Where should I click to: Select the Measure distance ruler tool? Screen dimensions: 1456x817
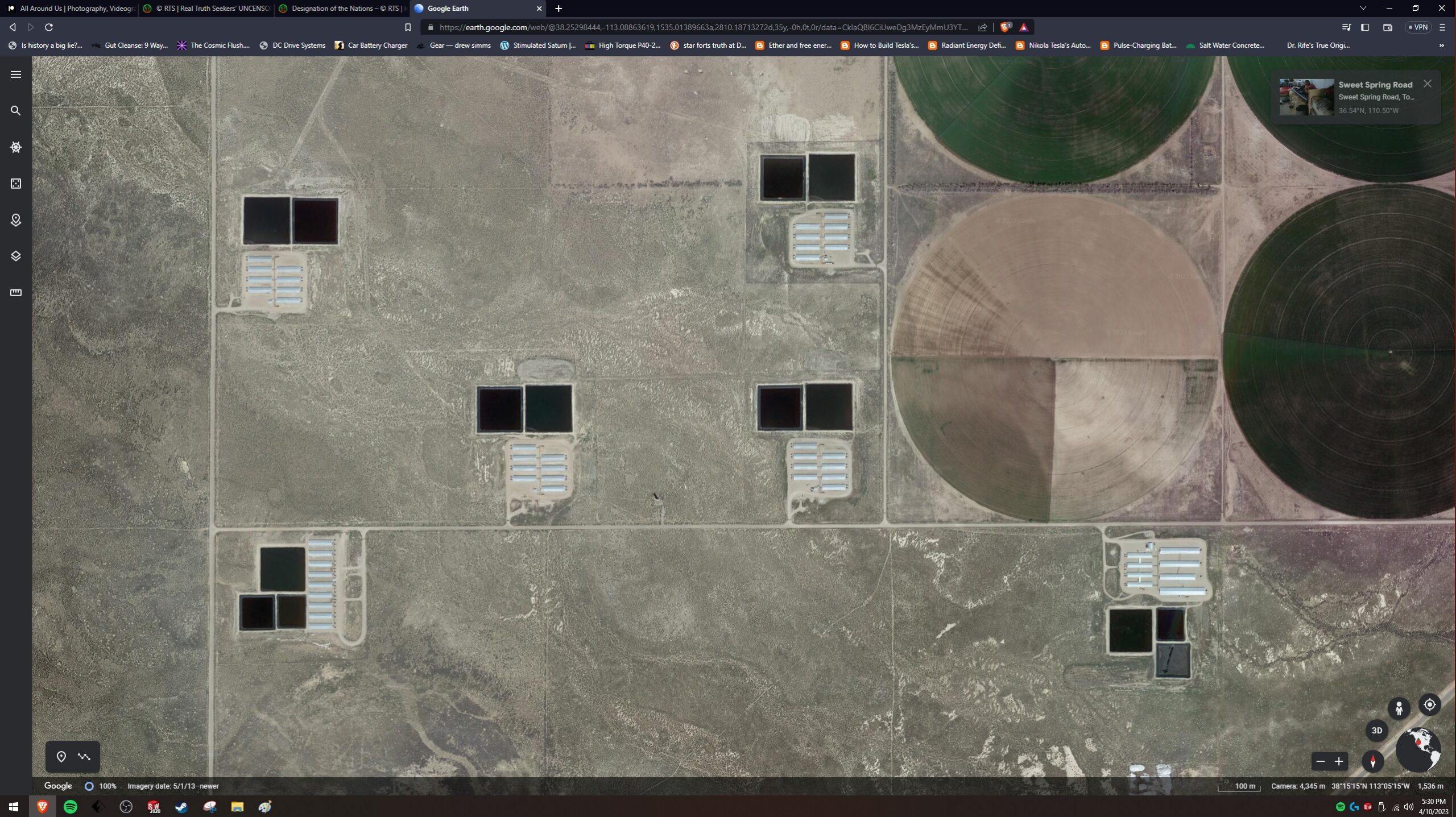[16, 293]
